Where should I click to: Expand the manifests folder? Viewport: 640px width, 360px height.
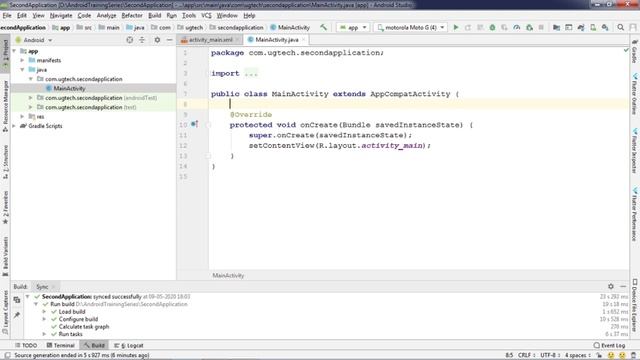click(x=23, y=60)
